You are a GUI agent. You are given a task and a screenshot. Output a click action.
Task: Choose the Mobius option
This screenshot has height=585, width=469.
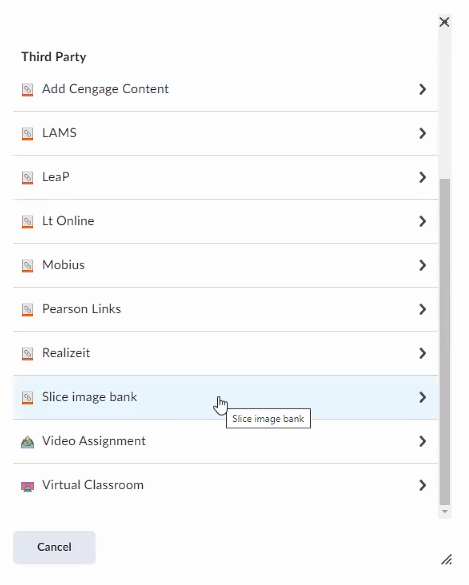pyautogui.click(x=225, y=265)
